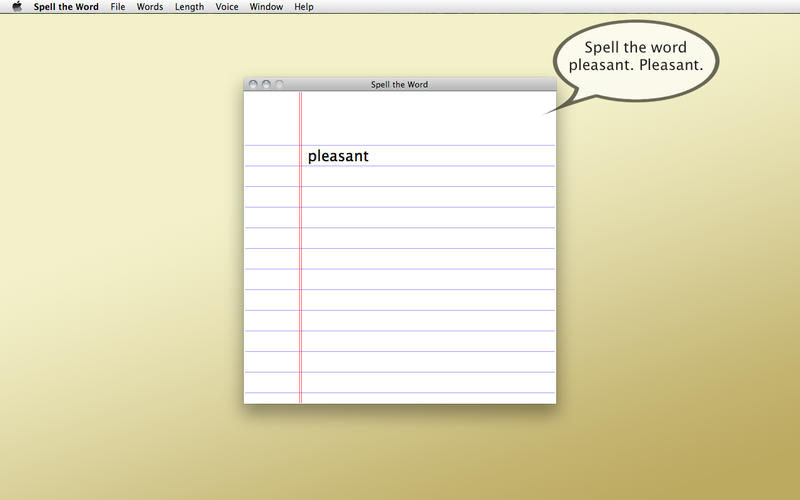Image resolution: width=800 pixels, height=500 pixels.
Task: Open the Help menu
Action: click(x=304, y=7)
